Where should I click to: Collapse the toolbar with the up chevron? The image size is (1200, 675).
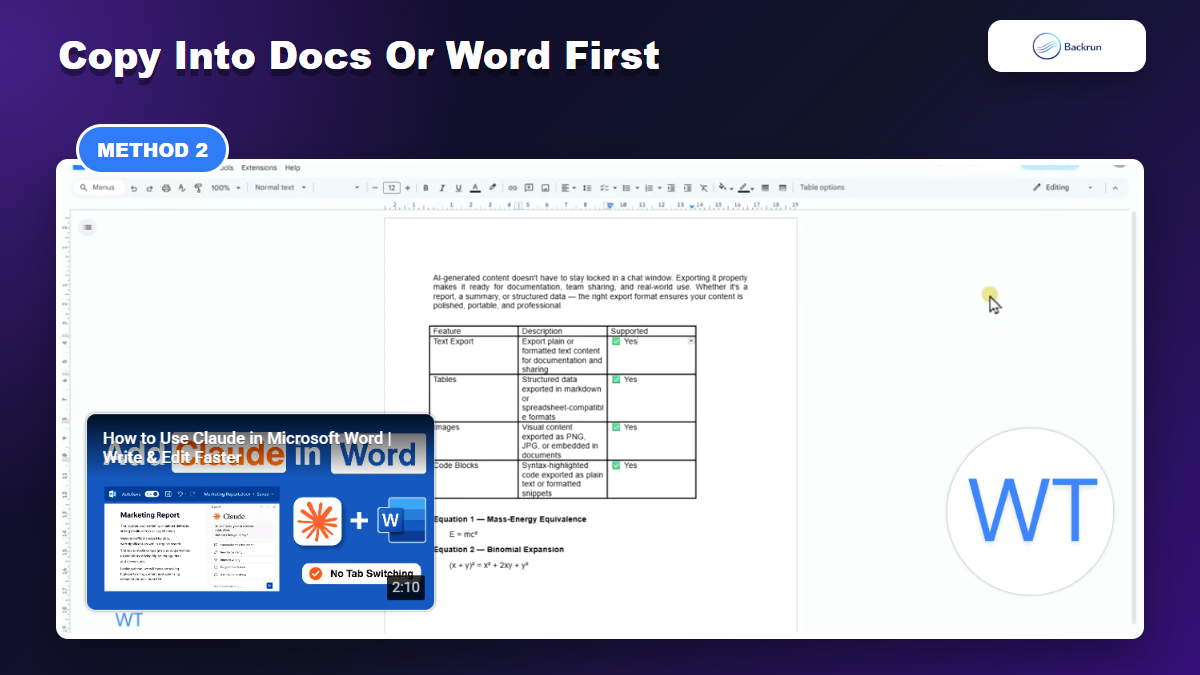click(x=1115, y=188)
